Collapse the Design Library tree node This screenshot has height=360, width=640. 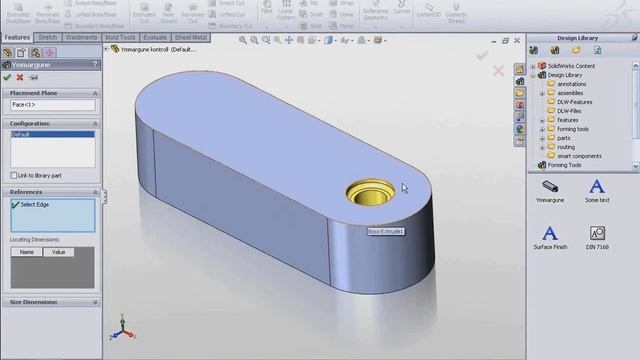tap(533, 76)
